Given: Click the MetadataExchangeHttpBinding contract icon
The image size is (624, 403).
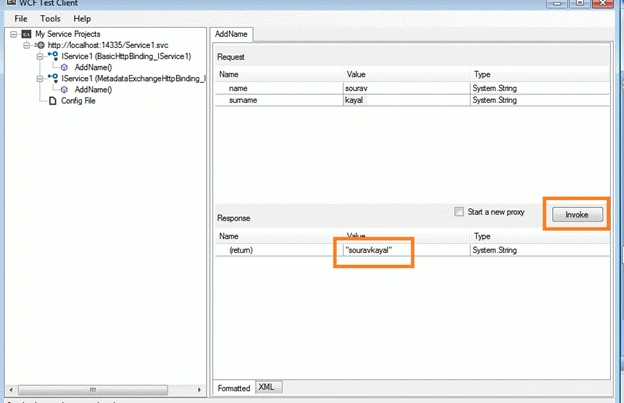Looking at the screenshot, I should coord(53,78).
